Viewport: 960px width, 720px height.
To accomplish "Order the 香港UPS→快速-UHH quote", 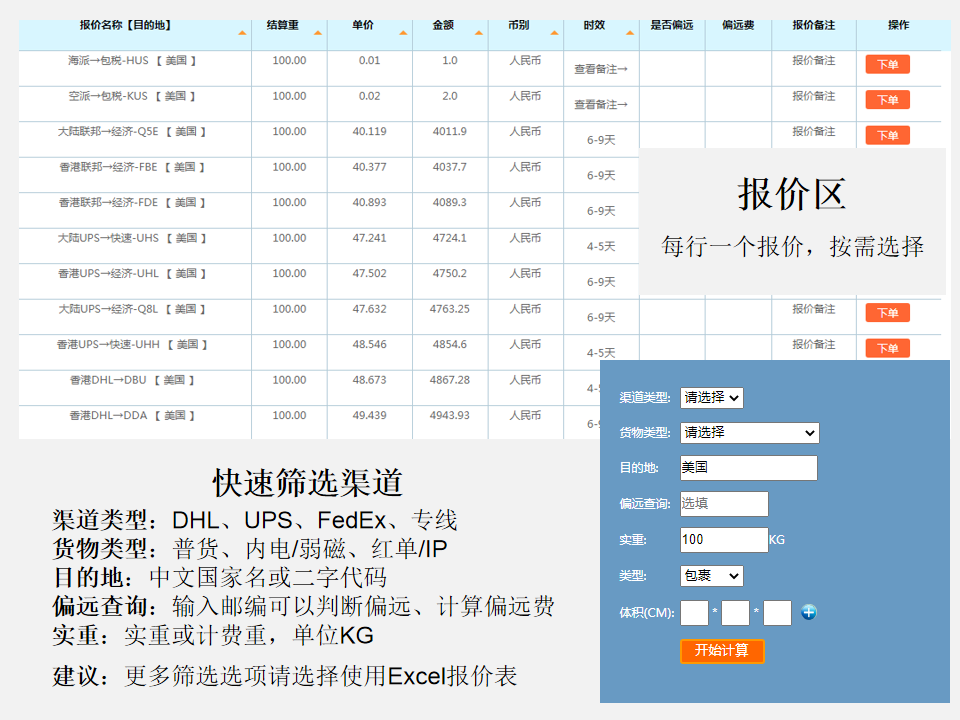I will click(887, 348).
